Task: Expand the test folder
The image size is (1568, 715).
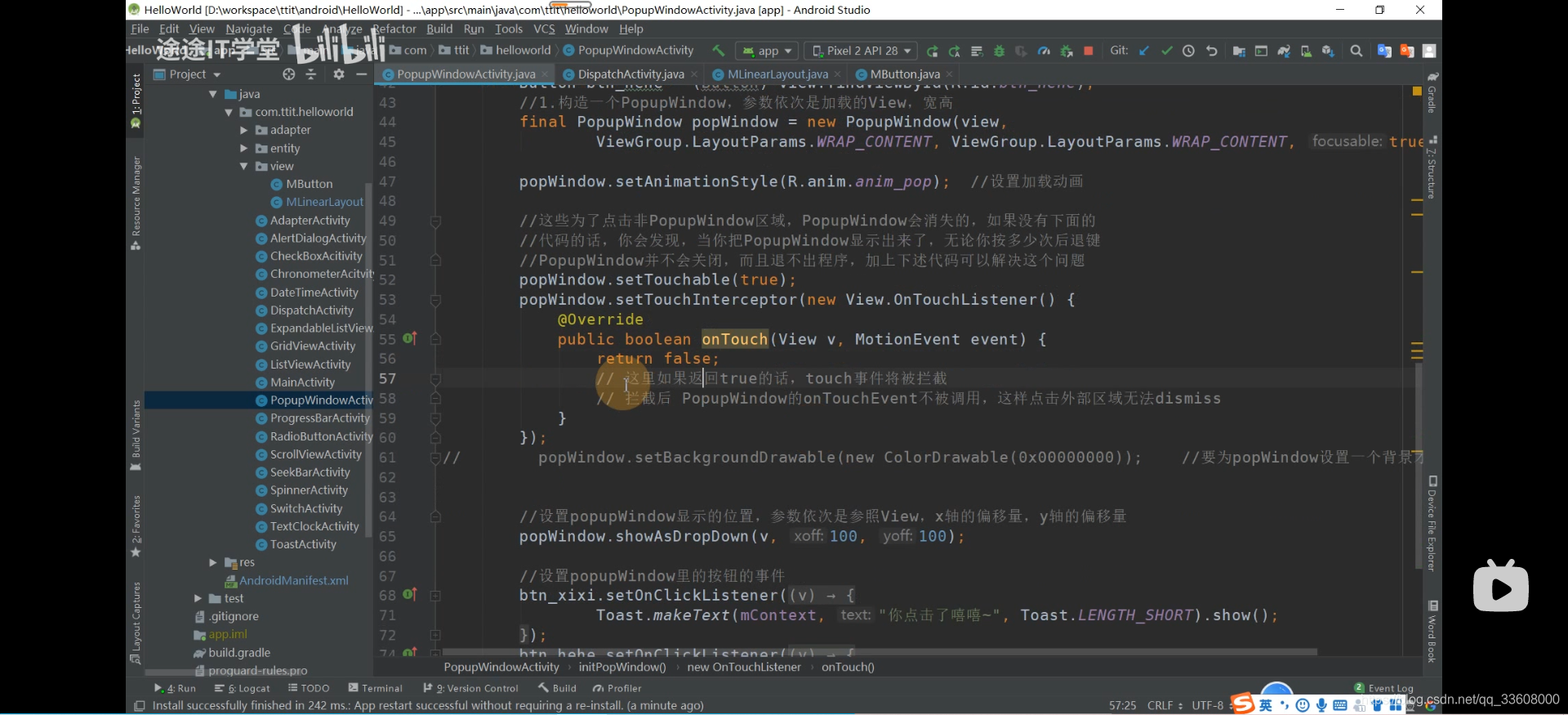Action: pyautogui.click(x=198, y=598)
